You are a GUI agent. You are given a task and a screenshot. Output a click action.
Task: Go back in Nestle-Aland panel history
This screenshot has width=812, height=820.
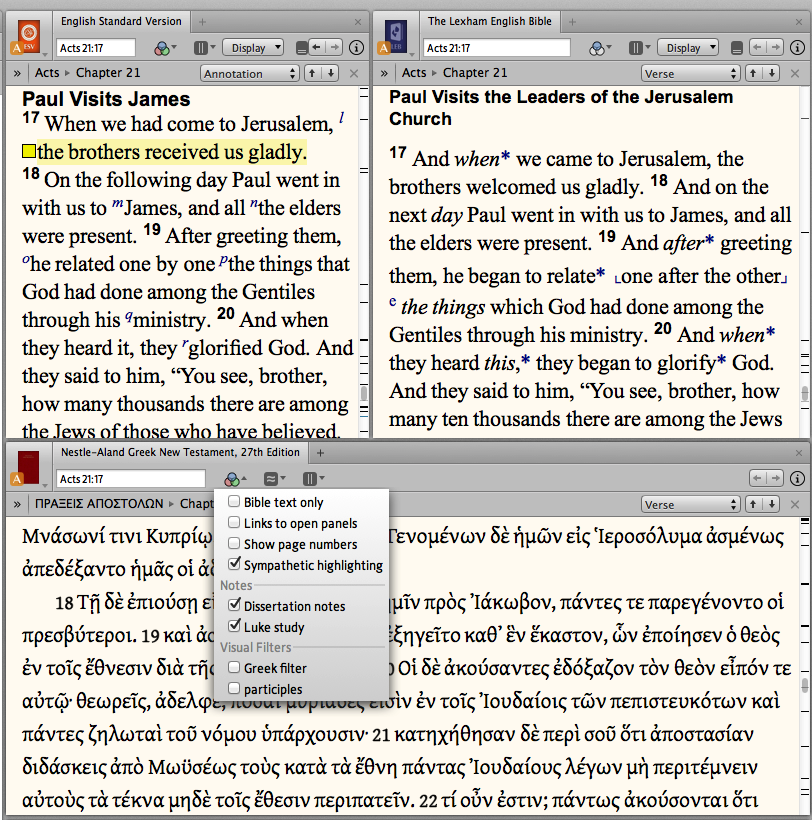coord(758,478)
